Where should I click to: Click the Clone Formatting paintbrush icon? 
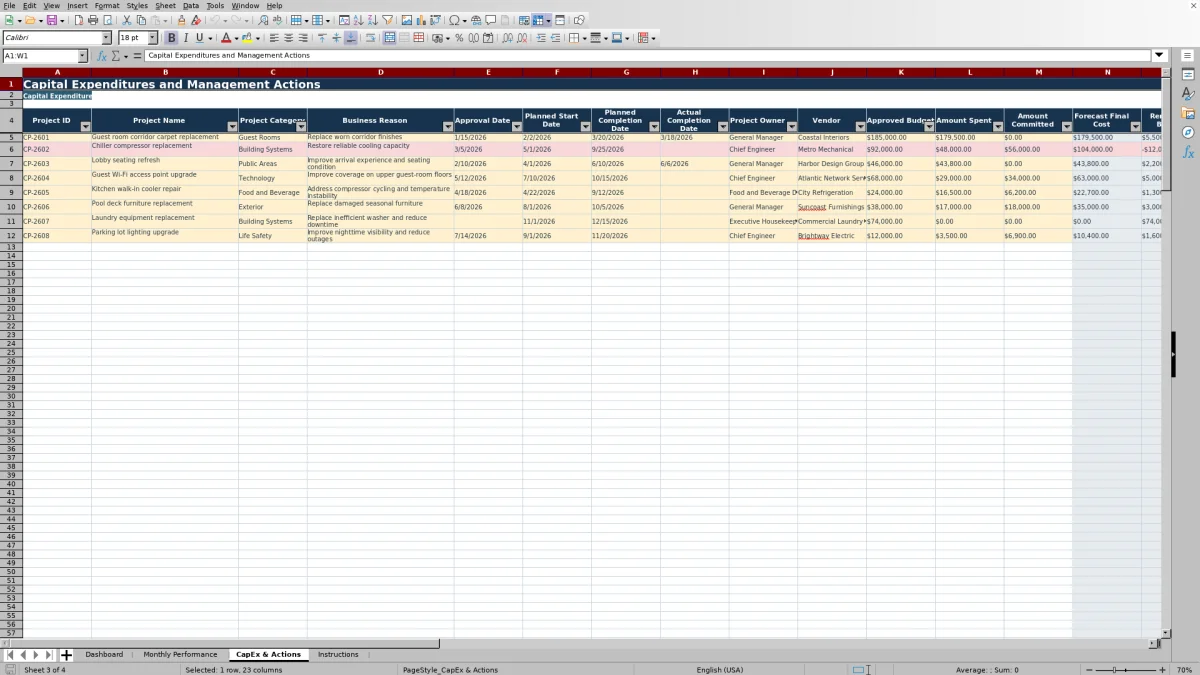coord(181,20)
